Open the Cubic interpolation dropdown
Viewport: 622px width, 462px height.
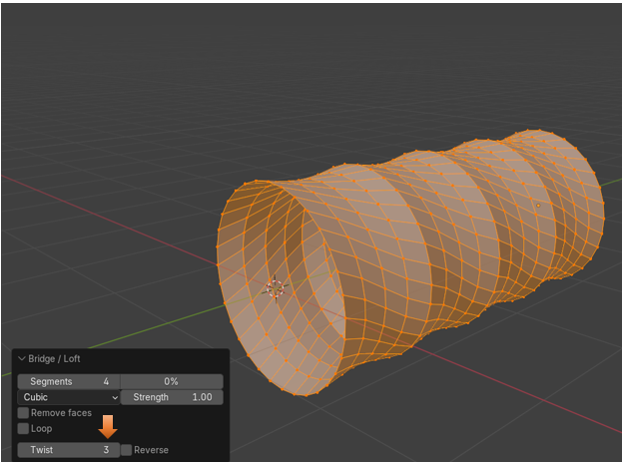coord(69,397)
